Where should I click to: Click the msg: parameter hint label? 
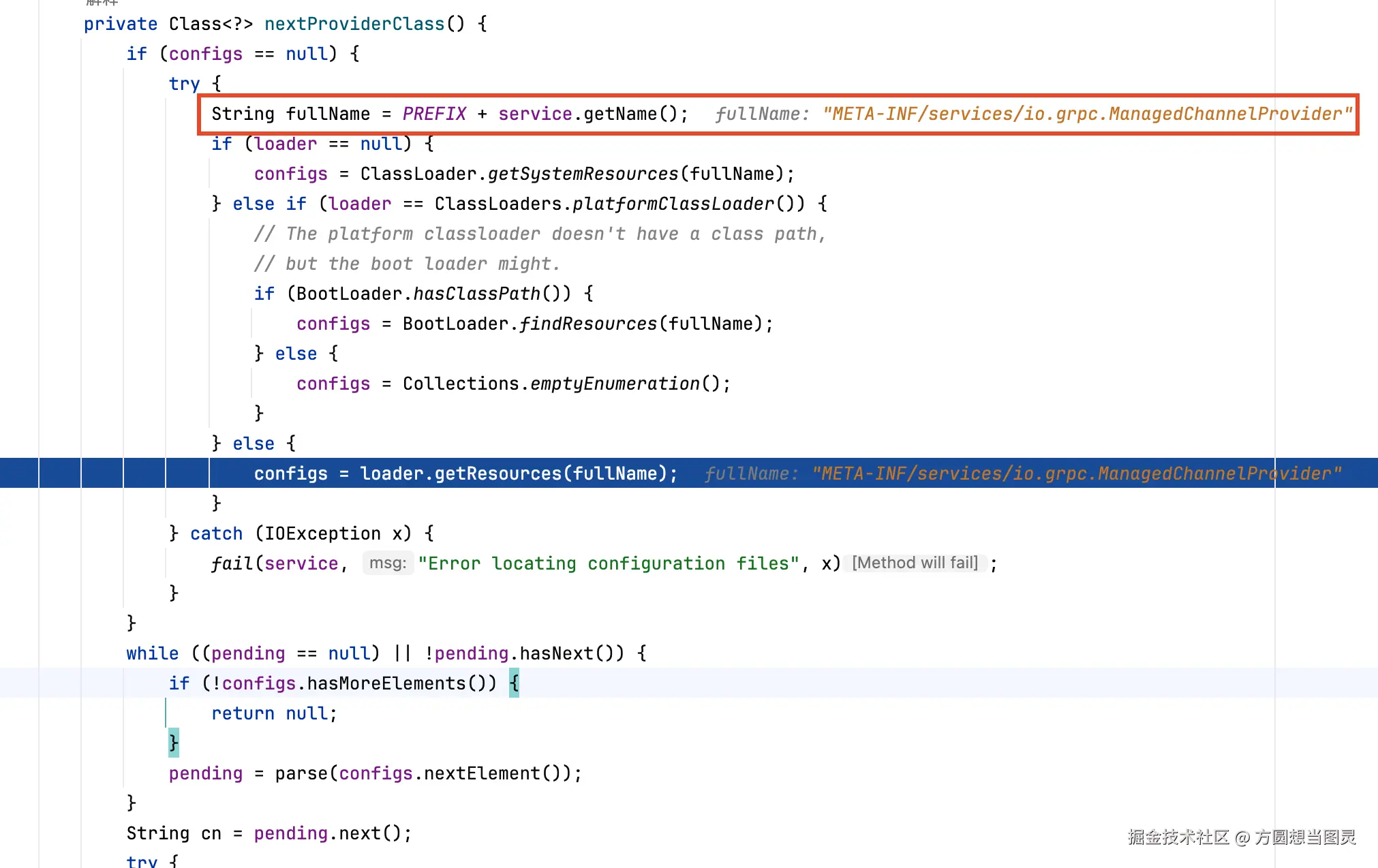click(x=387, y=563)
